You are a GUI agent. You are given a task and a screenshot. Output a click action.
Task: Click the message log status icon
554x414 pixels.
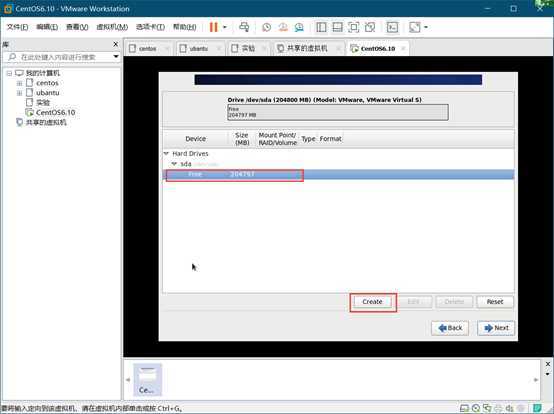coord(537,408)
